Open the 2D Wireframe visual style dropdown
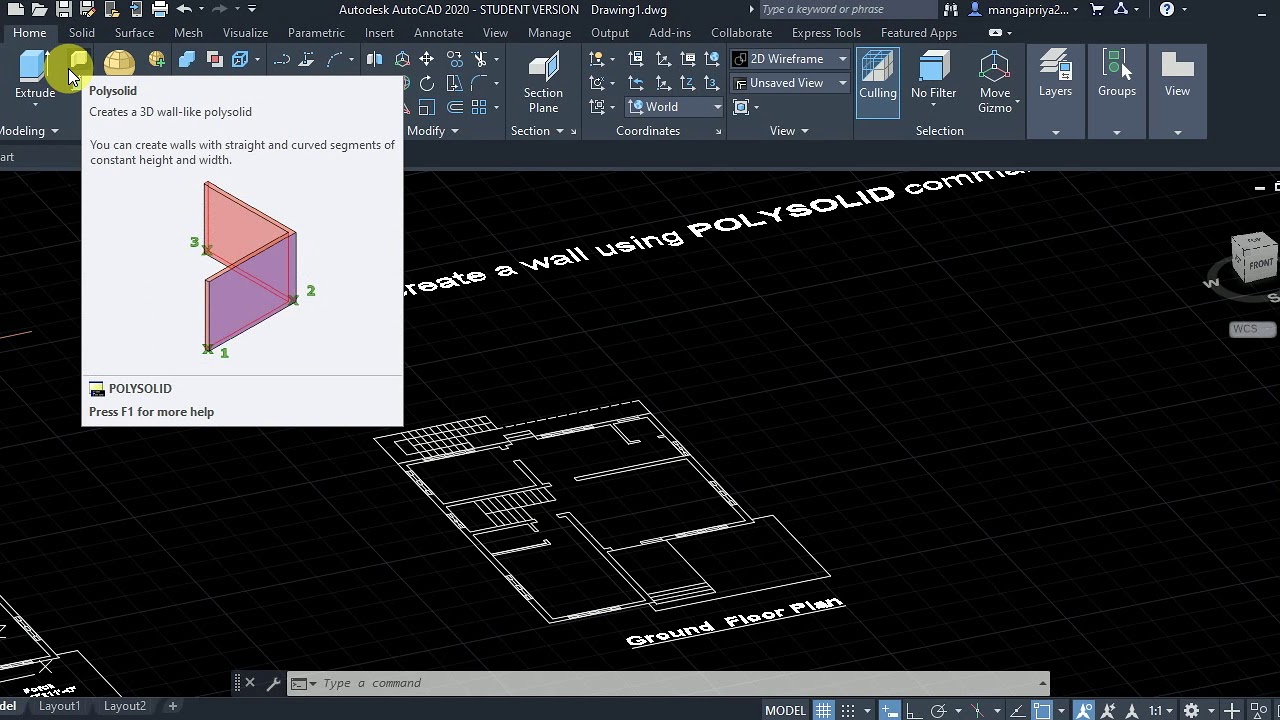 click(x=790, y=59)
